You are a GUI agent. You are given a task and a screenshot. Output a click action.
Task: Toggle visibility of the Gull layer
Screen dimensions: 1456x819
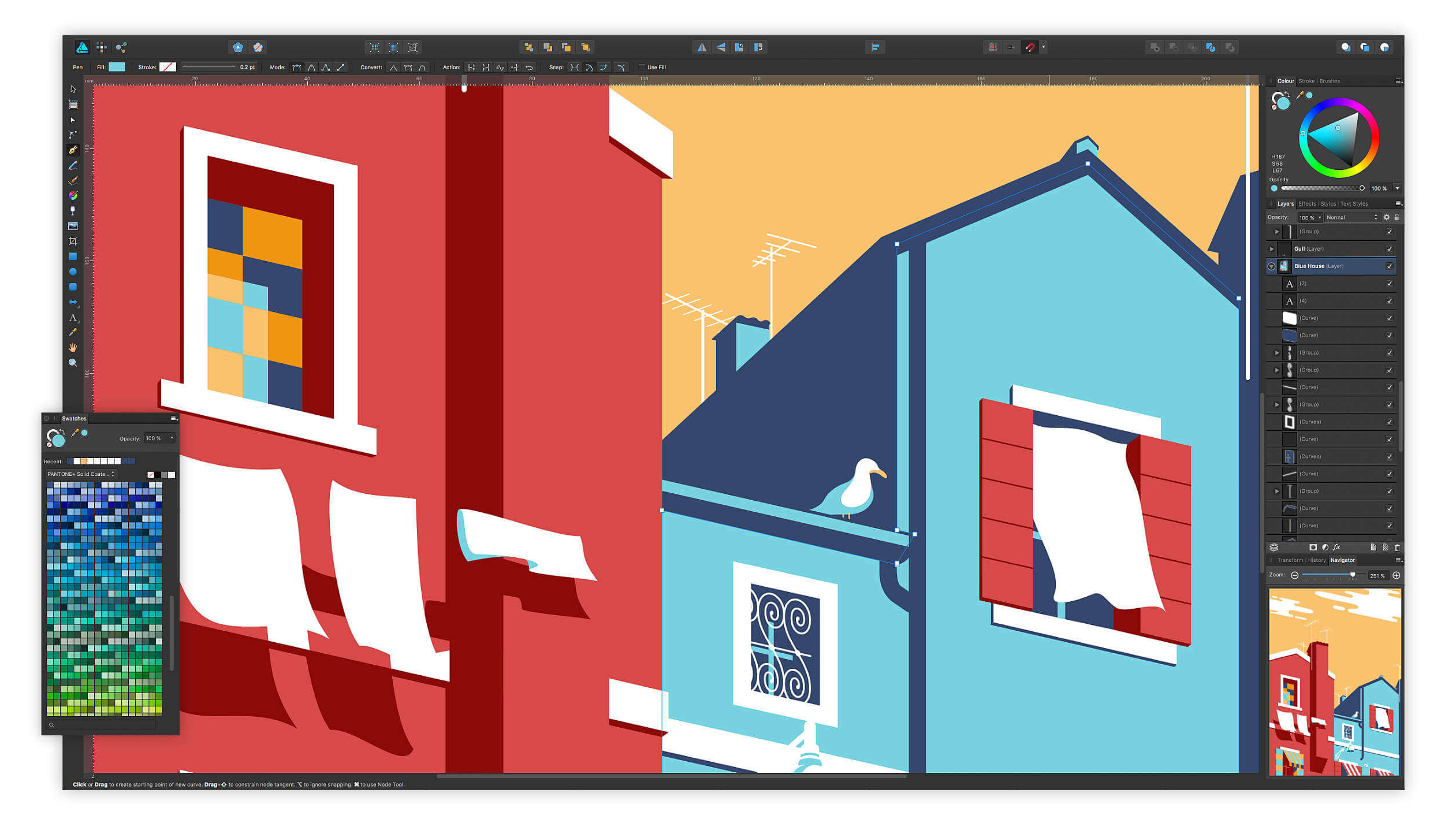coord(1390,249)
